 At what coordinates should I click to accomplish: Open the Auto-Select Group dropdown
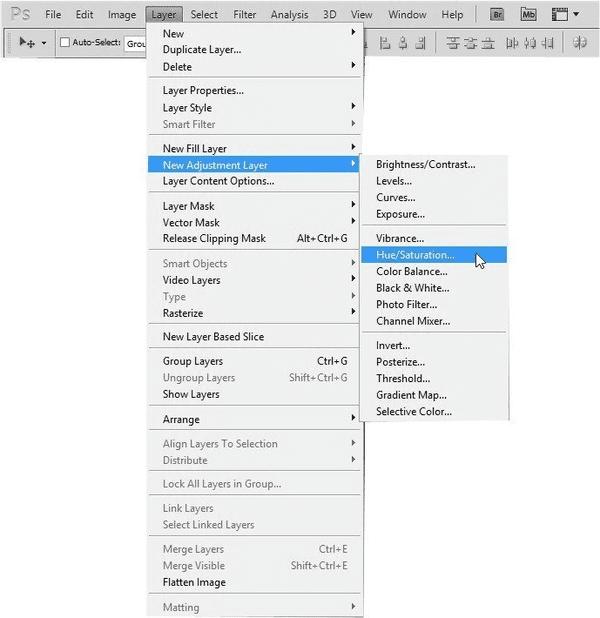click(x=136, y=43)
